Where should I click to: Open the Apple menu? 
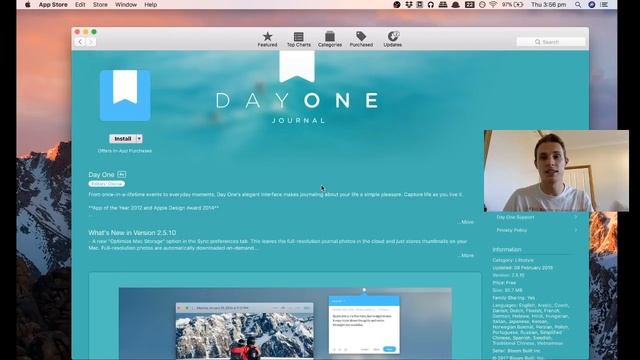tap(28, 4)
